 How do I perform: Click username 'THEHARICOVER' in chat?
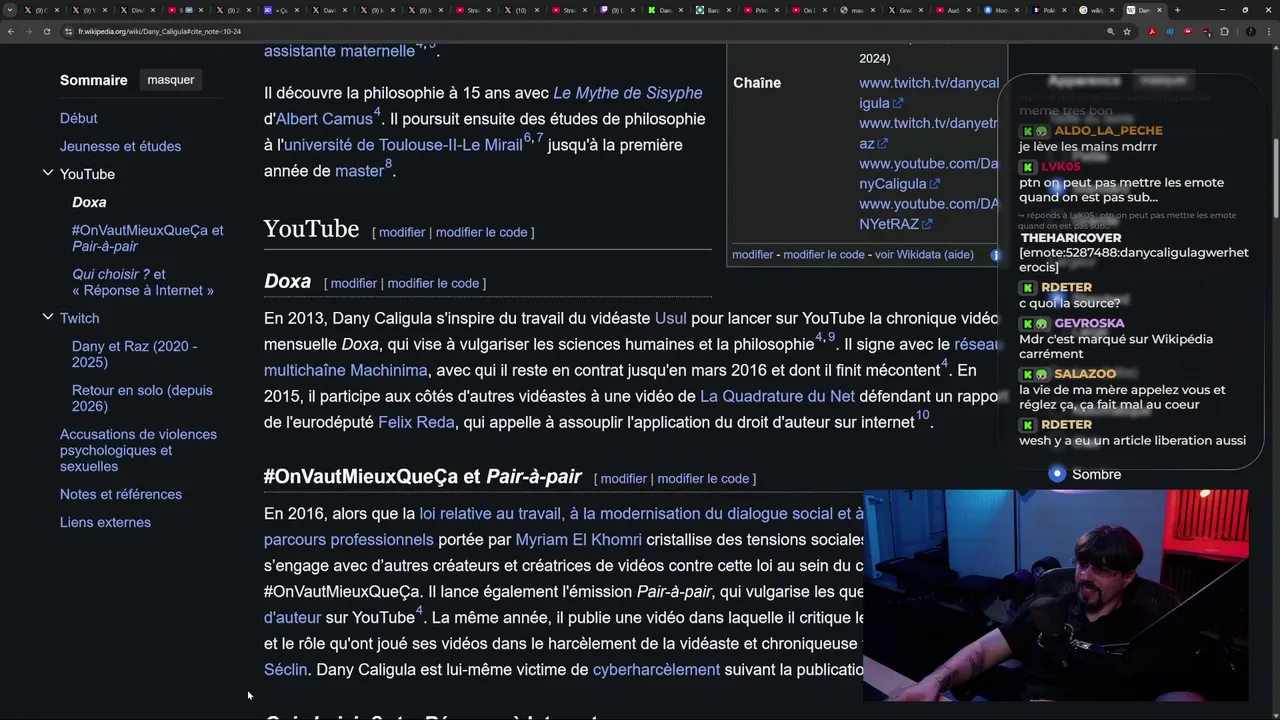(1071, 238)
